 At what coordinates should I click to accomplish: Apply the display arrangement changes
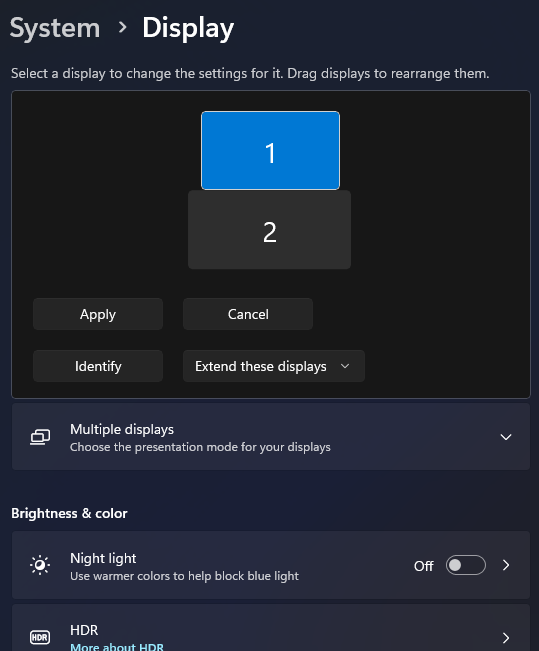98,314
